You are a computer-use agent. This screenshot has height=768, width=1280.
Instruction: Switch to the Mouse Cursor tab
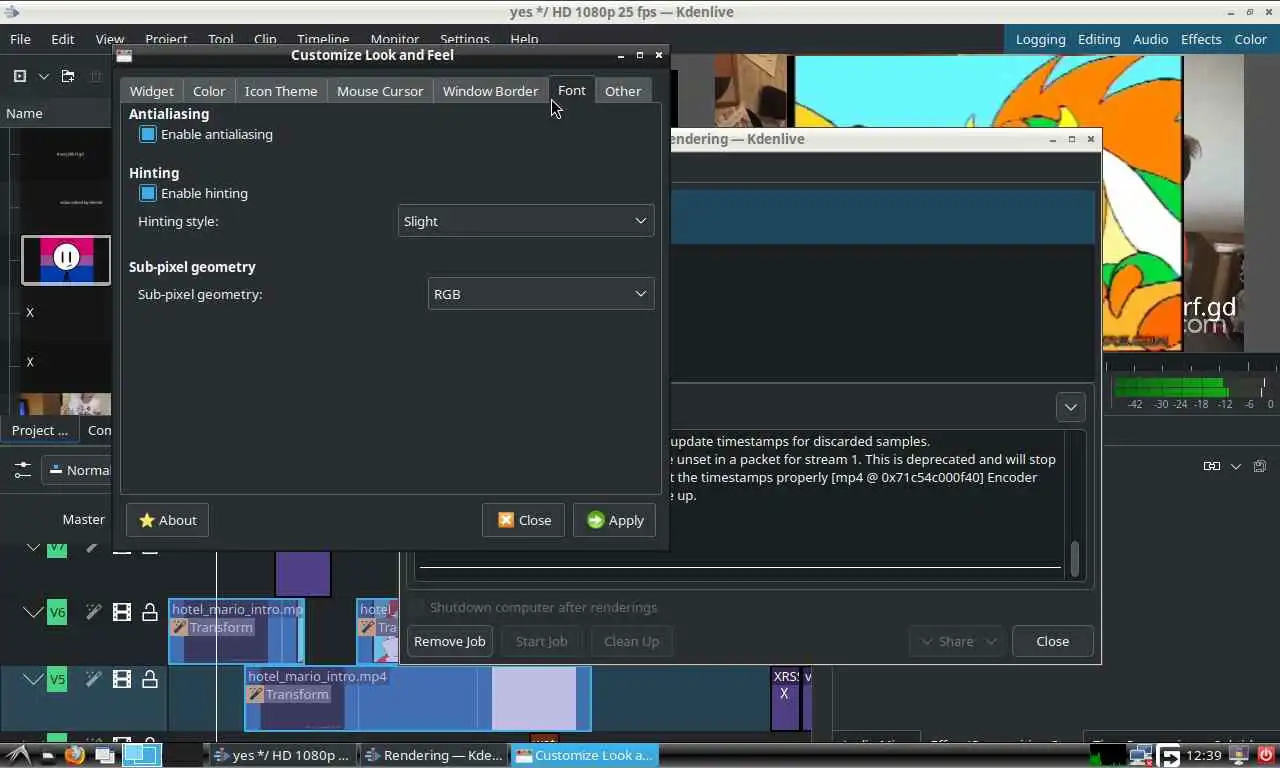click(380, 91)
